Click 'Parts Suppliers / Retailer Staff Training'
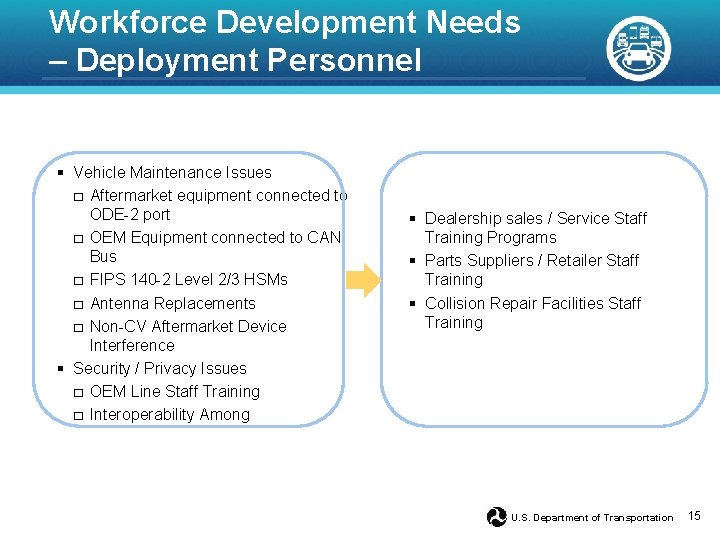This screenshot has height=540, width=720. [x=532, y=270]
